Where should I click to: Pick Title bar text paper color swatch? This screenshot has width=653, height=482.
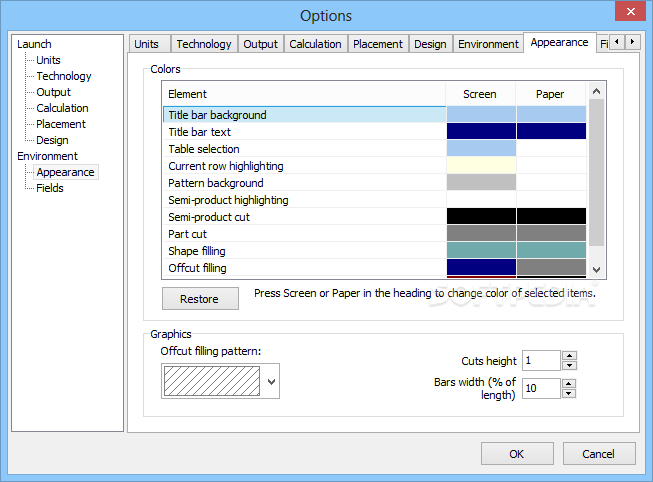(551, 131)
